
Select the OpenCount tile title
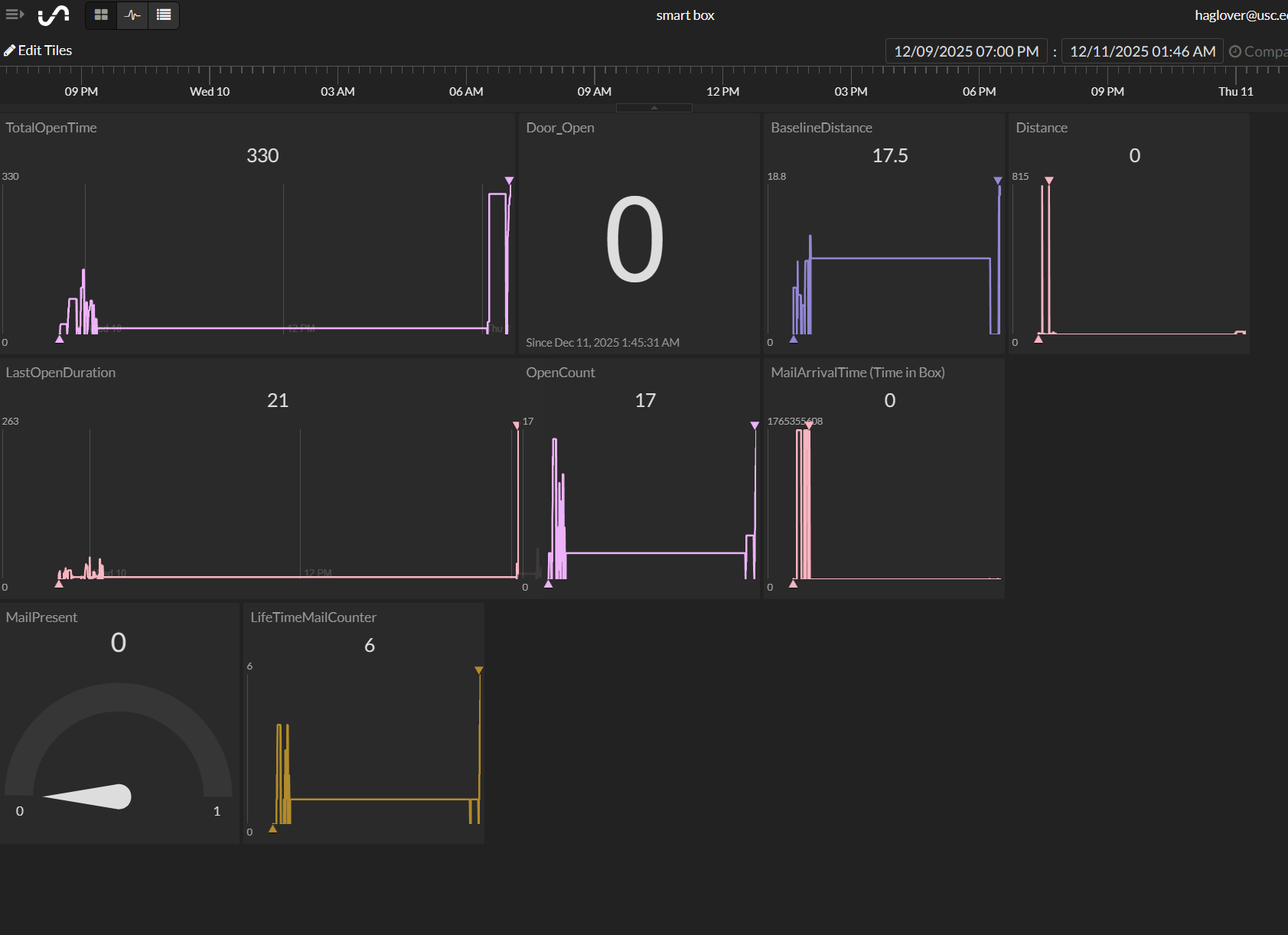[560, 373]
